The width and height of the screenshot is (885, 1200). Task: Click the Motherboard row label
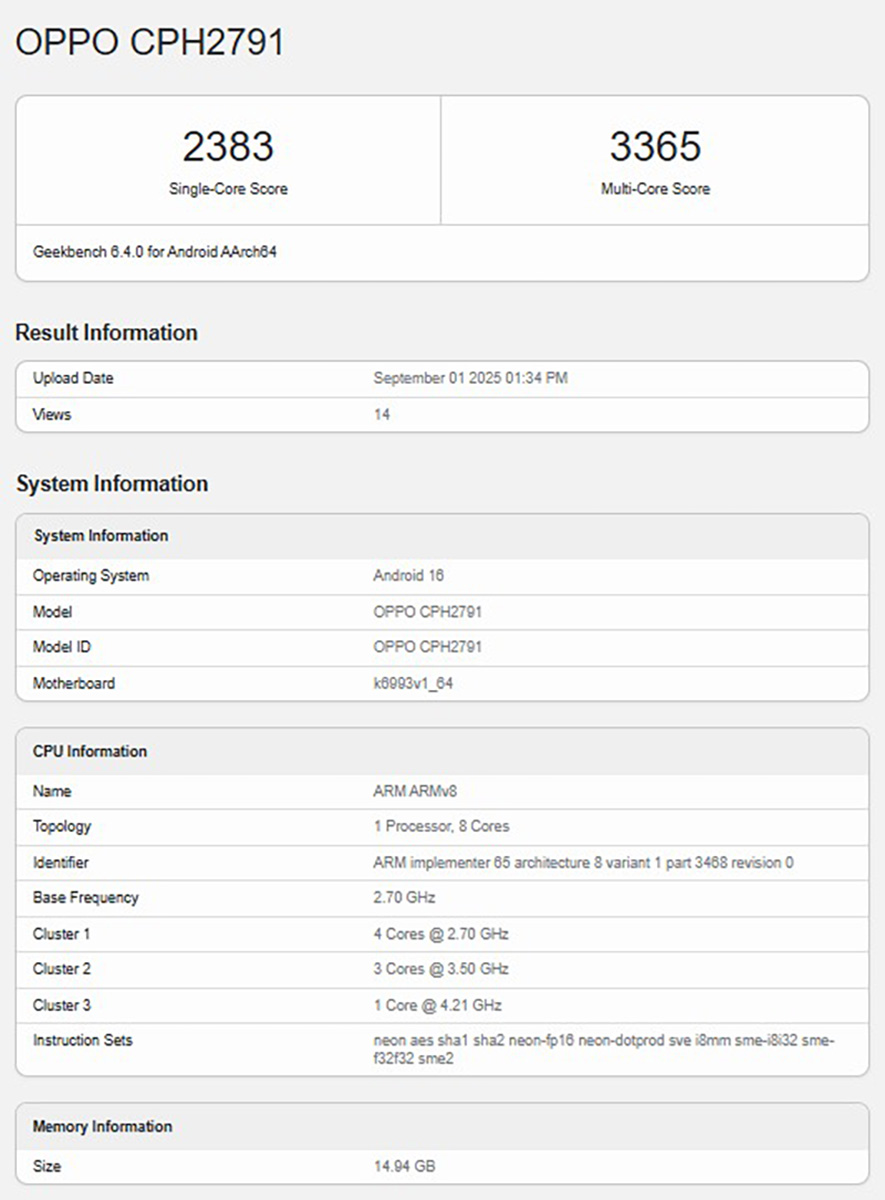(74, 683)
